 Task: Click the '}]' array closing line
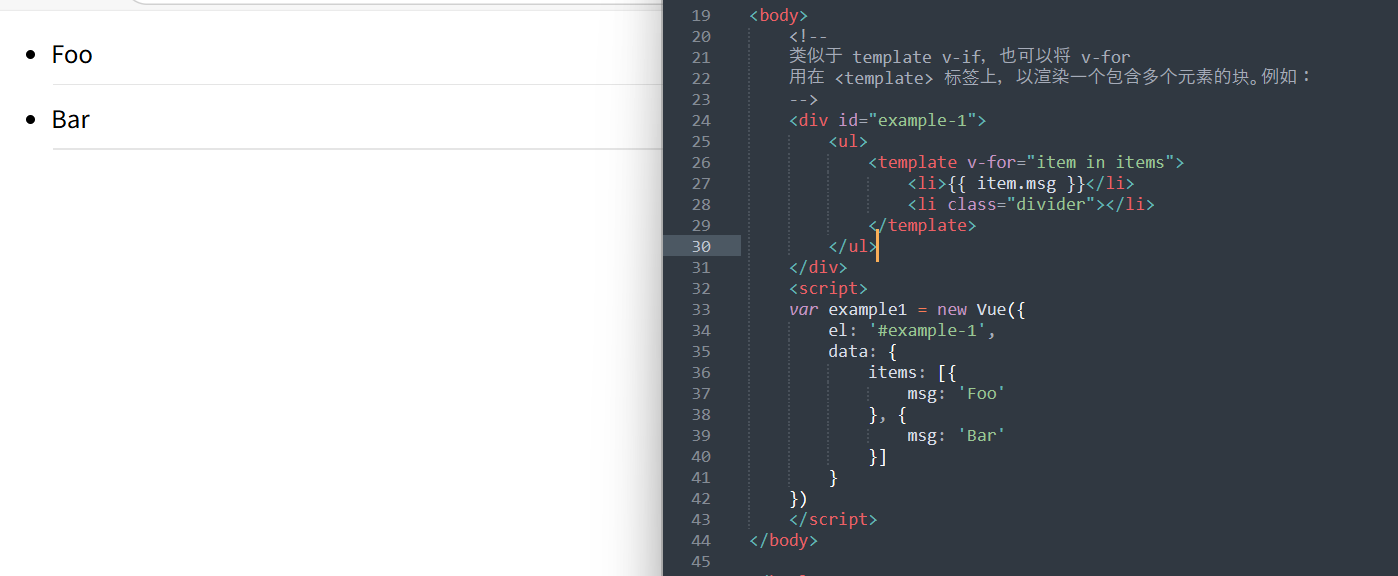[x=877, y=456]
